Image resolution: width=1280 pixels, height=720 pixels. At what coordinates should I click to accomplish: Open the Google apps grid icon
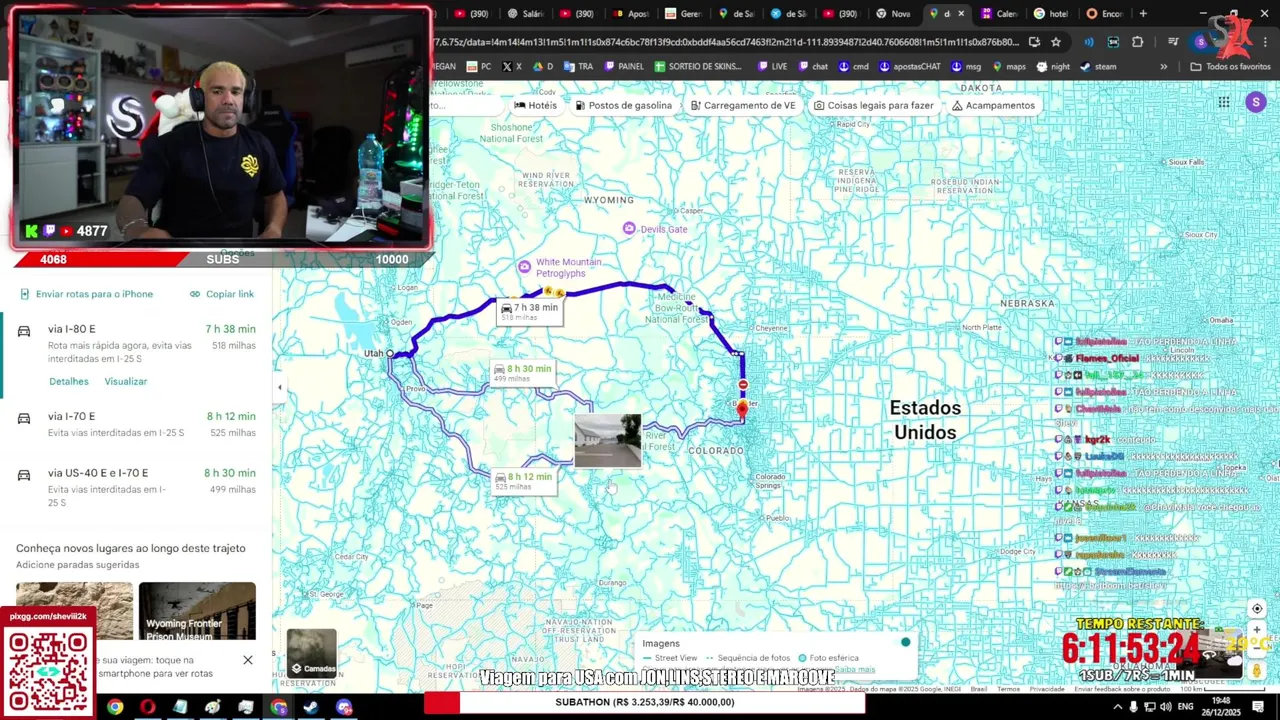[1224, 102]
